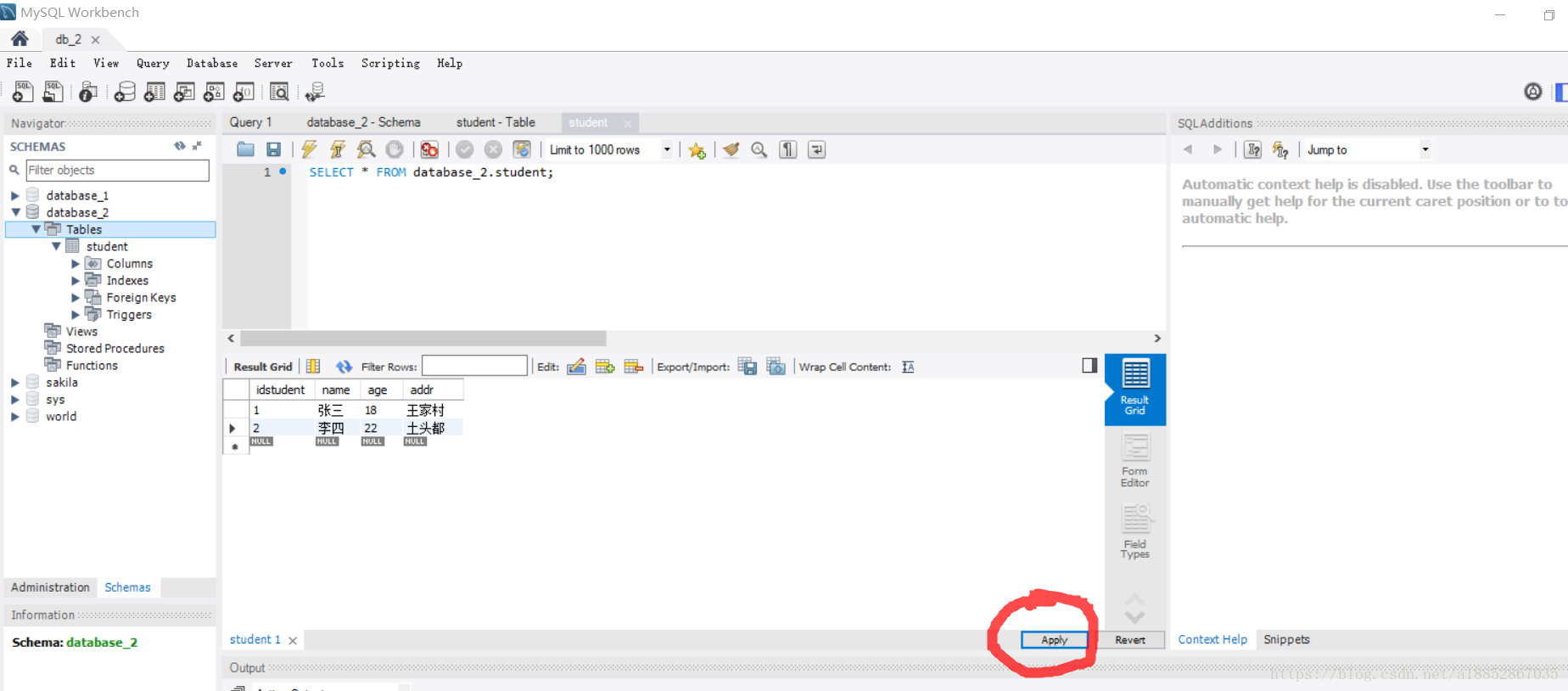Create a new function icon
Viewport: 1568px width, 691px height.
244,92
